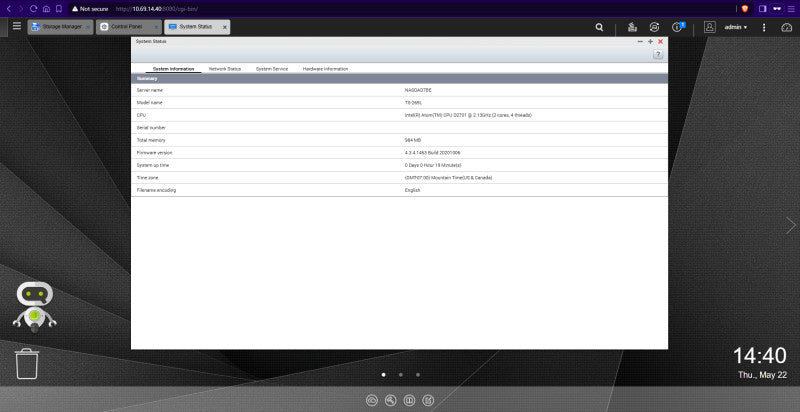
Task: Select the third desktop page dot
Action: pyautogui.click(x=418, y=374)
